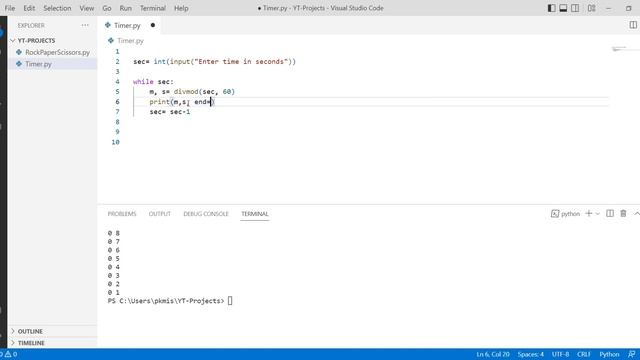
Task: Place cursor on 'while sec:' line
Action: (x=153, y=82)
